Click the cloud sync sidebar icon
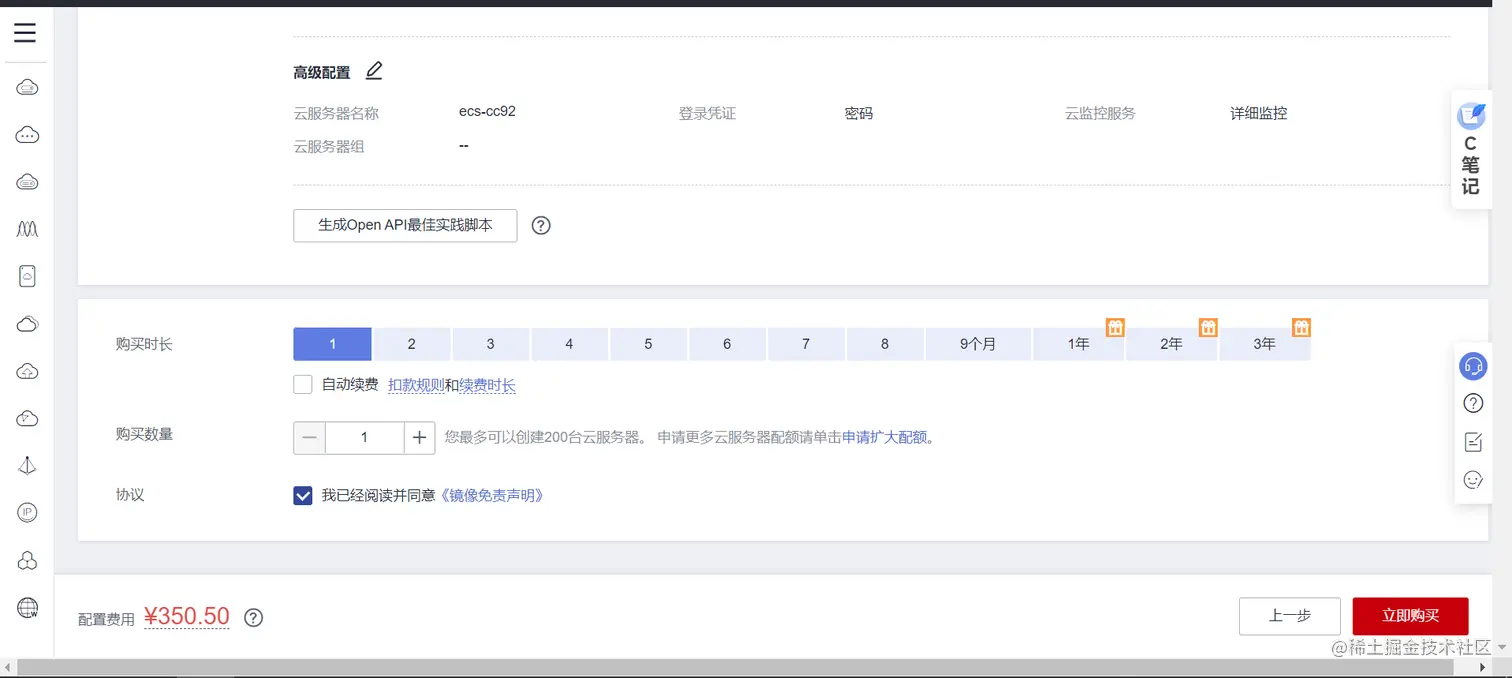Viewport: 1512px width, 678px height. pos(27,418)
